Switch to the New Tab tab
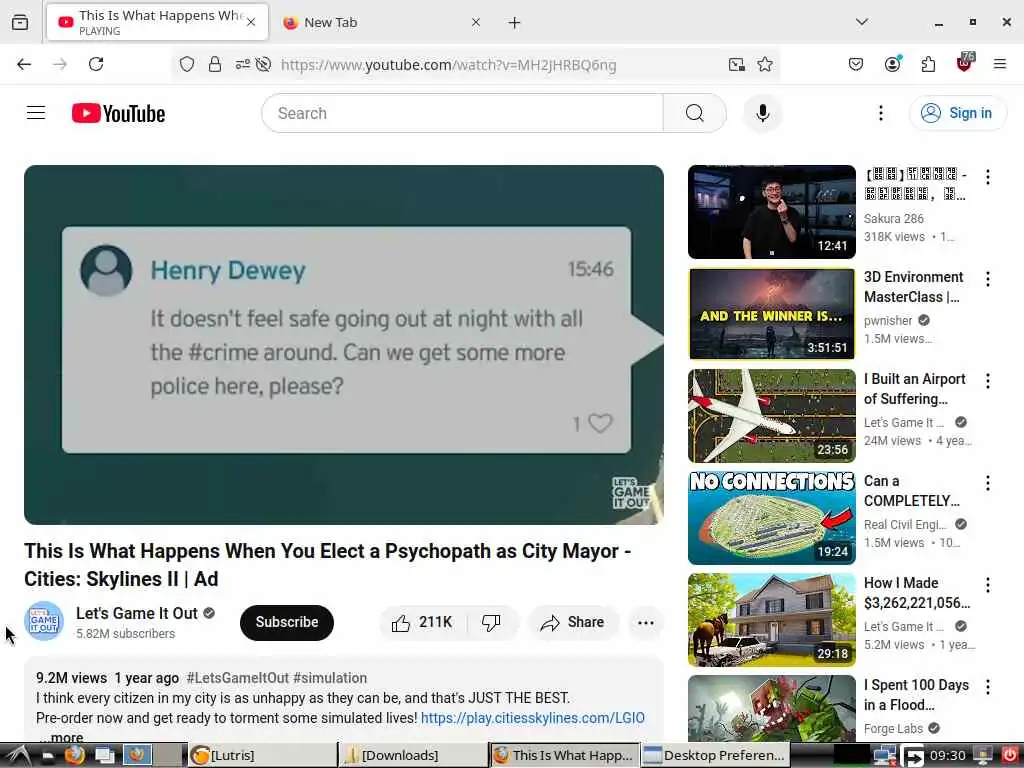The width and height of the screenshot is (1024, 768). tap(382, 22)
